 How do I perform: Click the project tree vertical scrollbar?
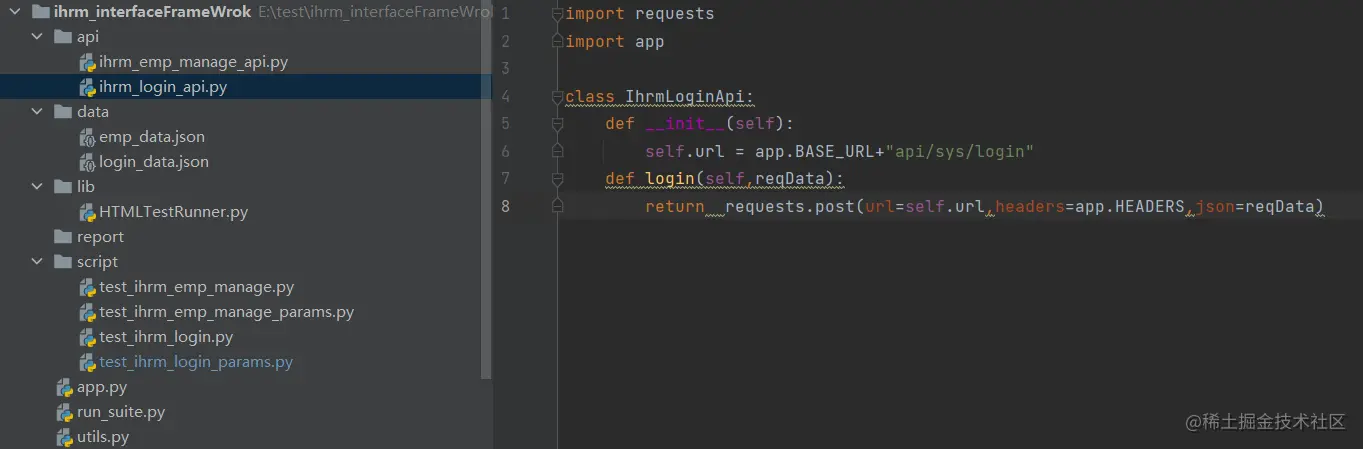click(487, 190)
